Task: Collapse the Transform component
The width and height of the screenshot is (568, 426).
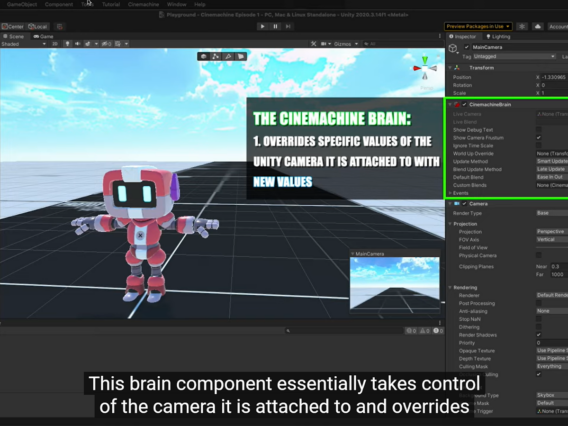Action: [450, 68]
